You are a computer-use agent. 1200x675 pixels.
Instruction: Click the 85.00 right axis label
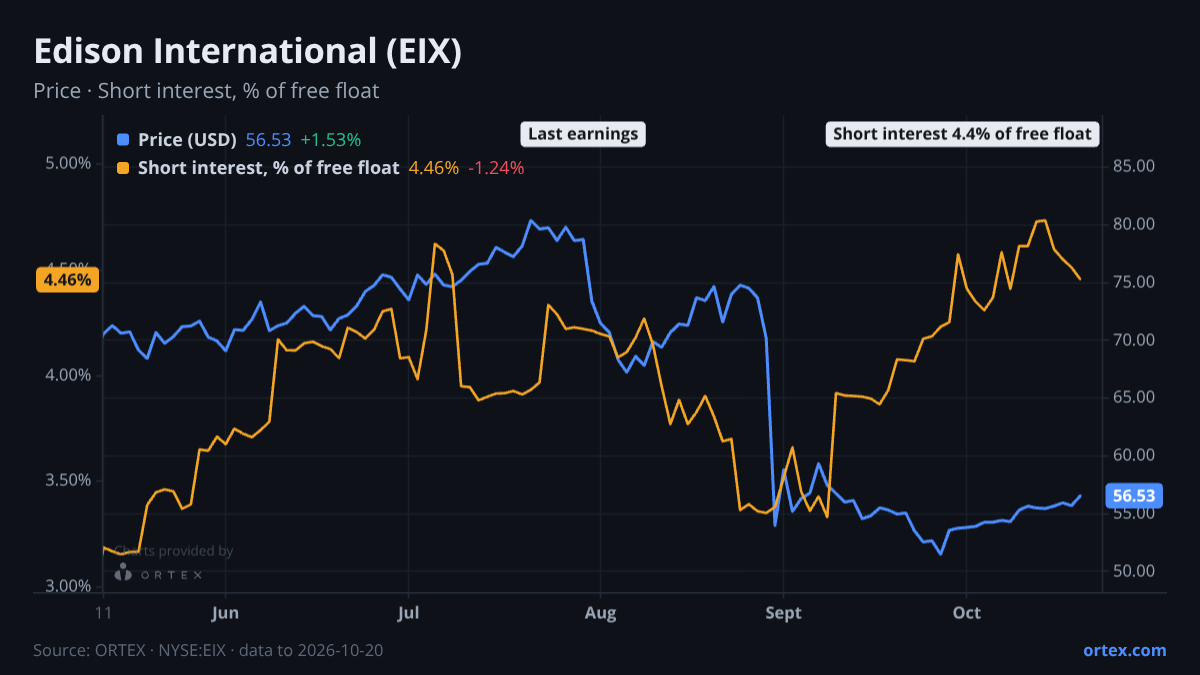[x=1134, y=166]
